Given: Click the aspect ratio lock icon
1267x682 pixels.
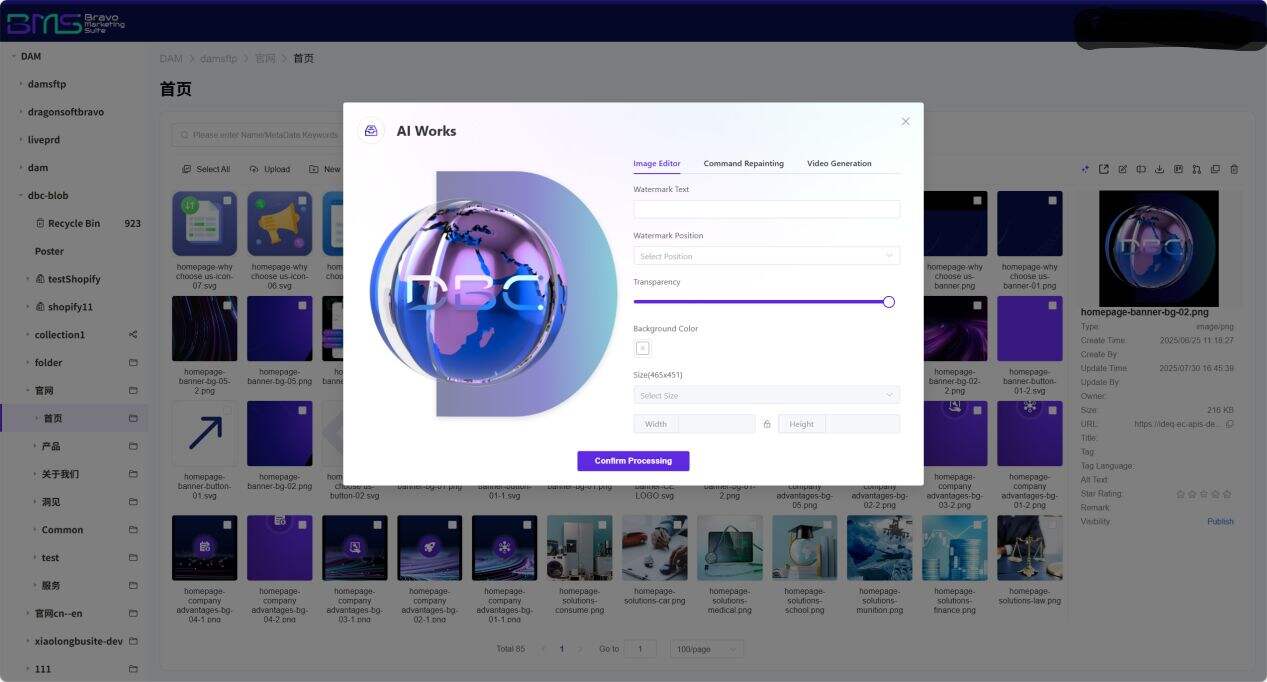Looking at the screenshot, I should [x=767, y=424].
